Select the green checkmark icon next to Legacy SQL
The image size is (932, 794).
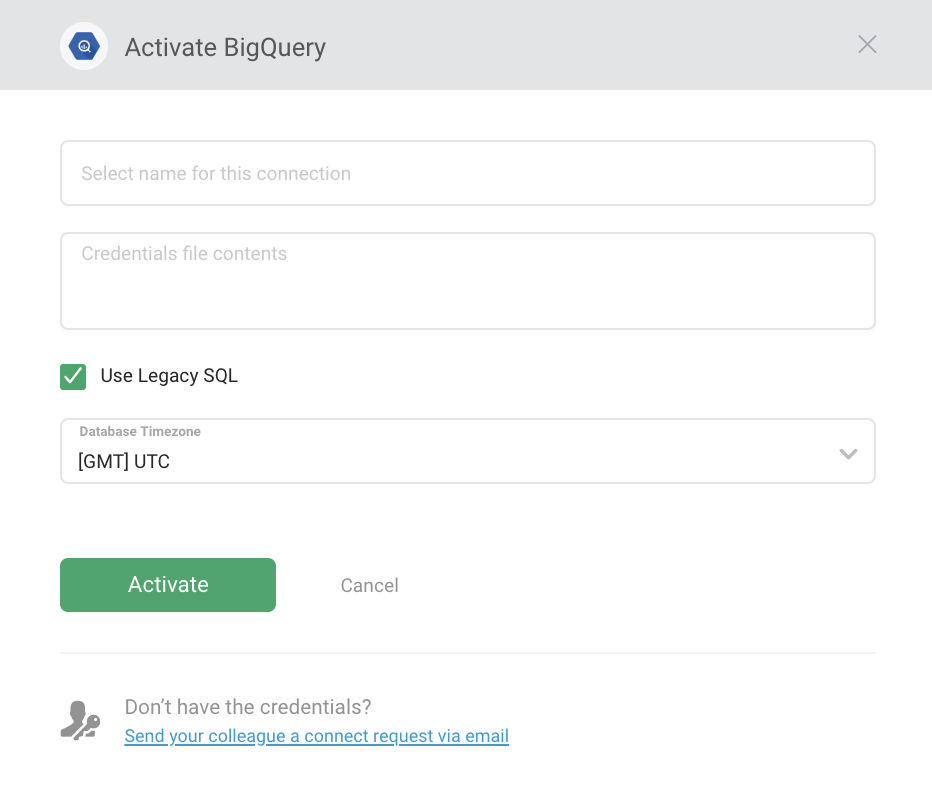[x=72, y=377]
